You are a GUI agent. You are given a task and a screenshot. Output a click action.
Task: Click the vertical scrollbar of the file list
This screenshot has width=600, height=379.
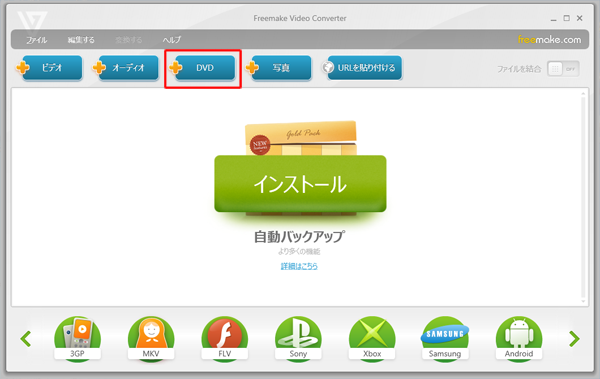[583, 197]
